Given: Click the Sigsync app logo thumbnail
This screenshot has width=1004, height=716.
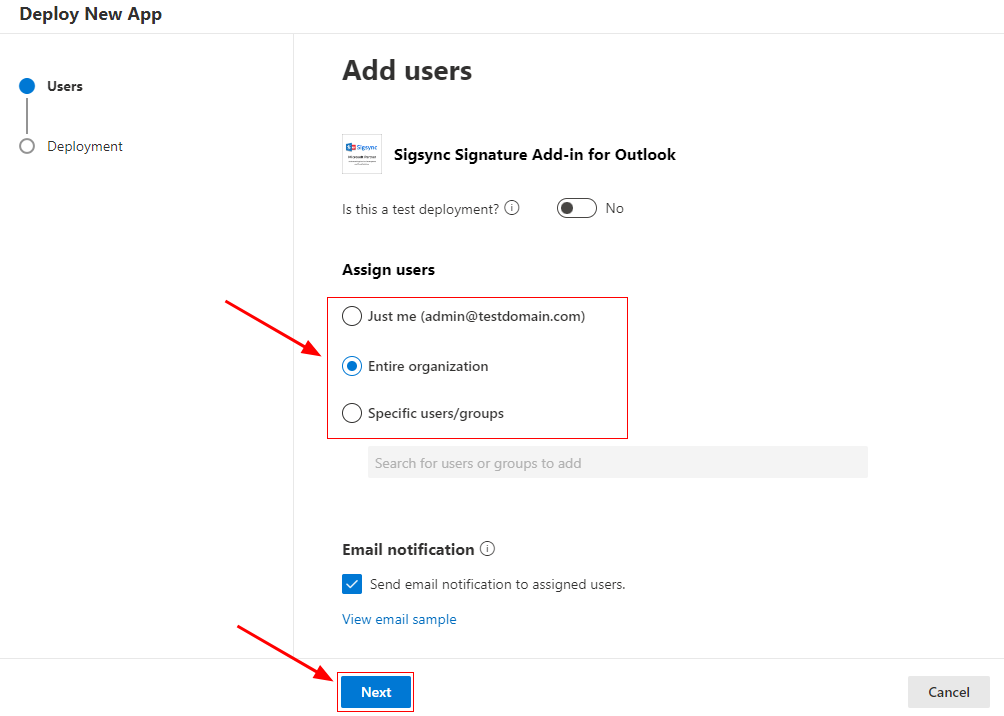Looking at the screenshot, I should [362, 154].
